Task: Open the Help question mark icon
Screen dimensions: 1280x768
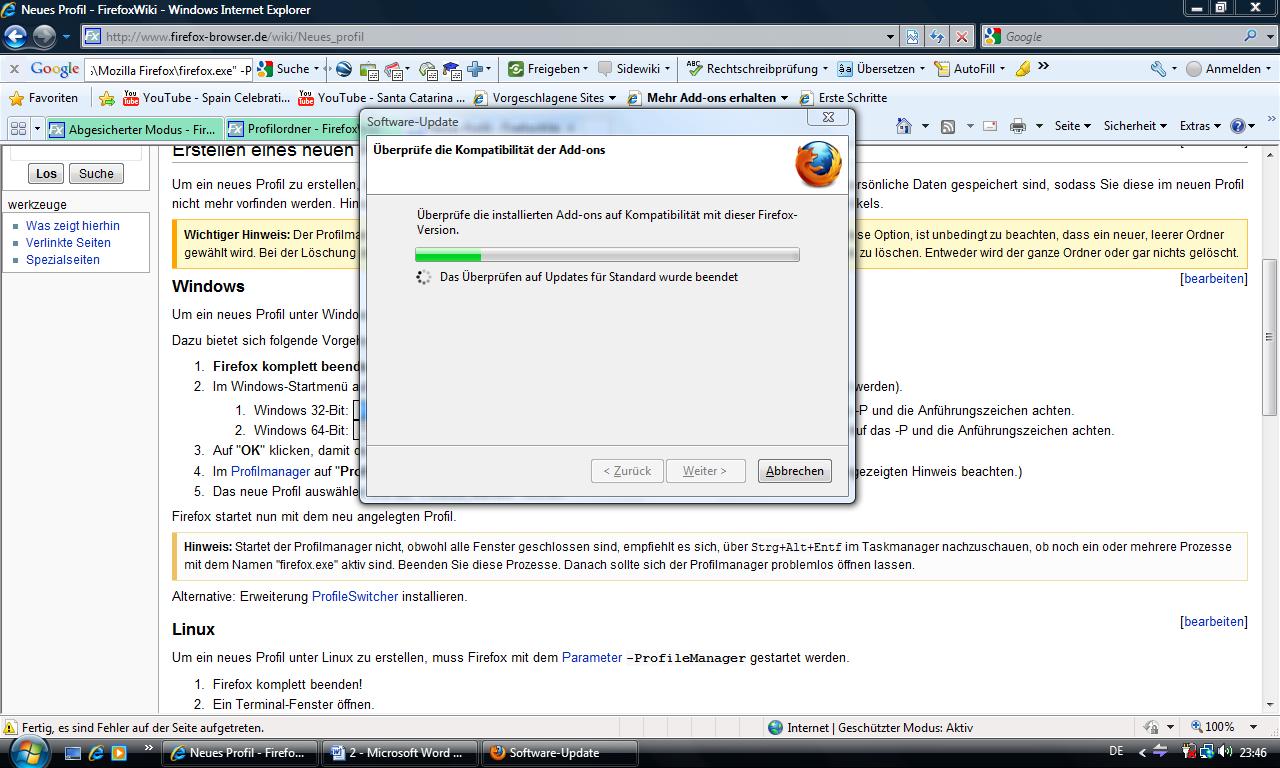Action: (x=1238, y=126)
